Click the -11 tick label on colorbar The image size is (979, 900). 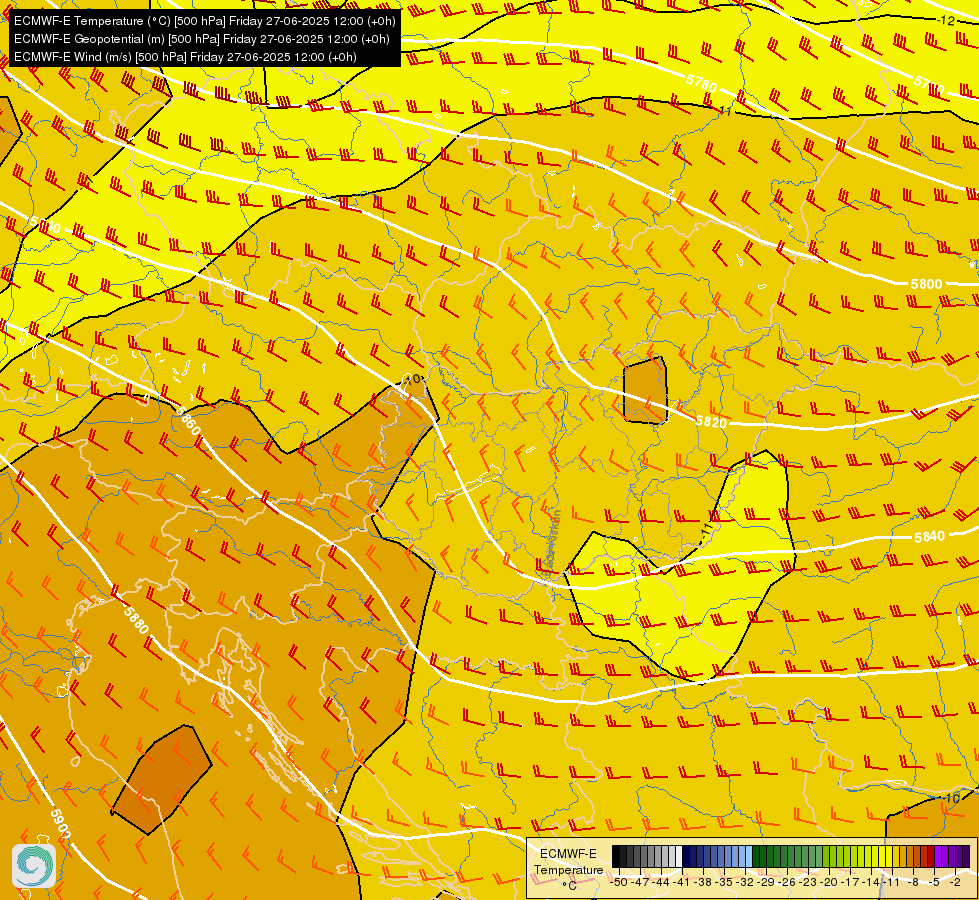tap(893, 882)
